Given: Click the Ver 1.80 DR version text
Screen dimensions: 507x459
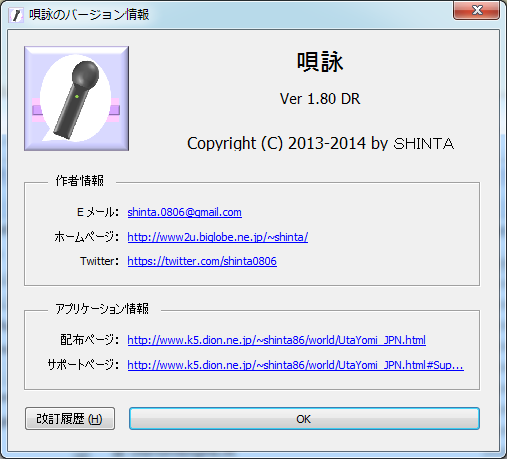Looking at the screenshot, I should click(x=320, y=99).
